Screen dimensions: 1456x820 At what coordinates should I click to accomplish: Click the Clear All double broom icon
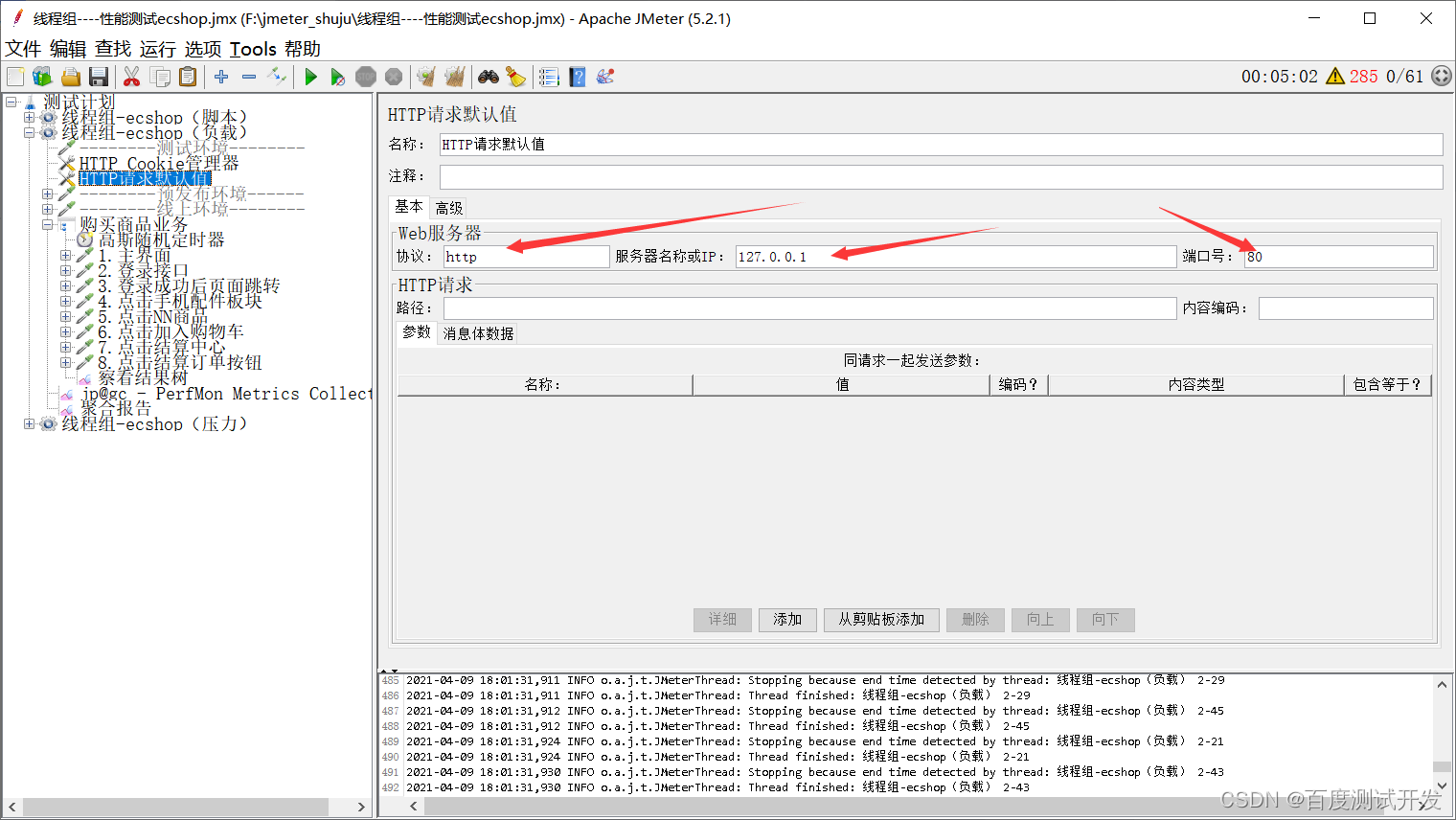click(454, 77)
